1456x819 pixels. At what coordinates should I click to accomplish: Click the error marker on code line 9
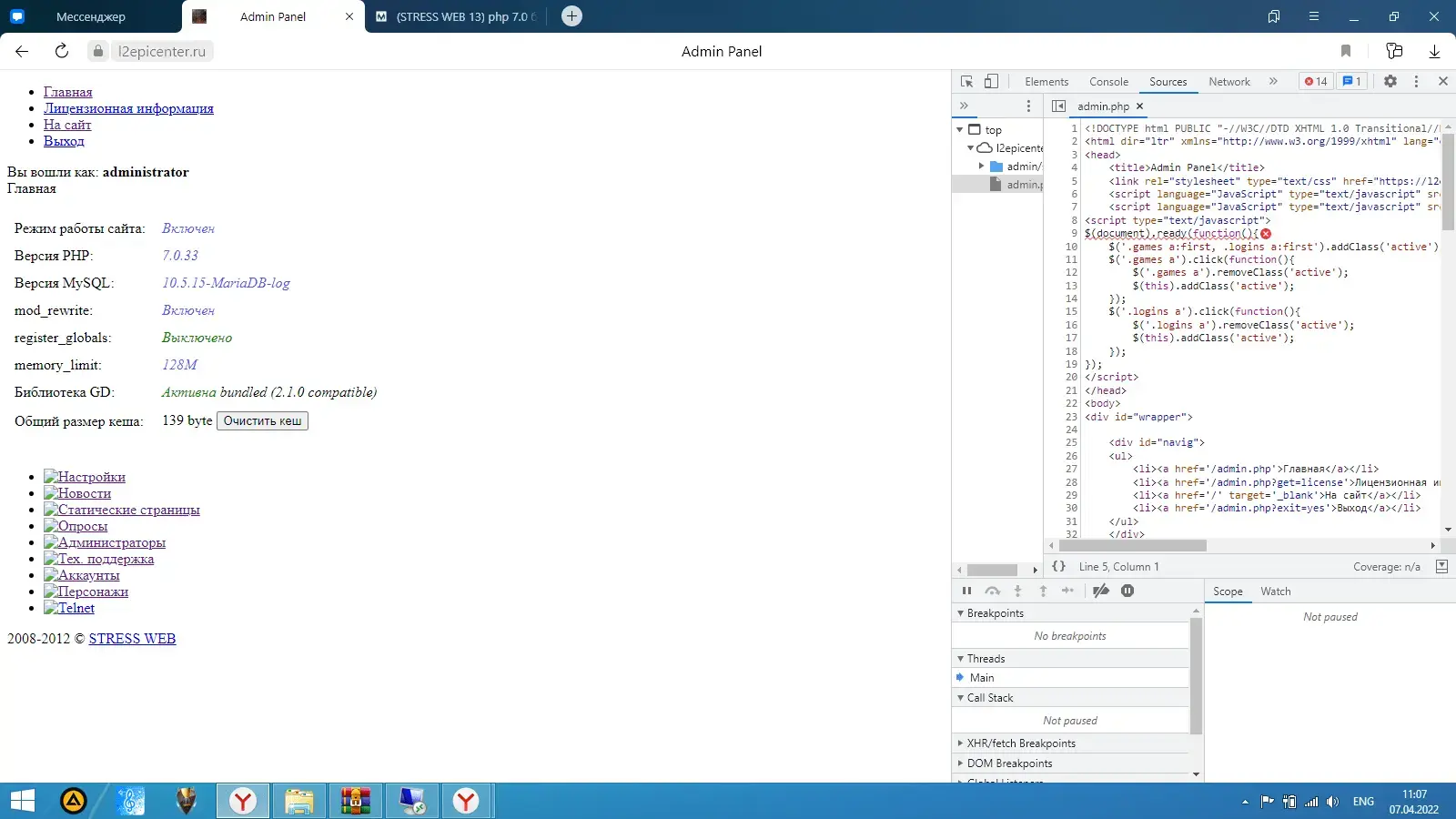tap(1266, 234)
